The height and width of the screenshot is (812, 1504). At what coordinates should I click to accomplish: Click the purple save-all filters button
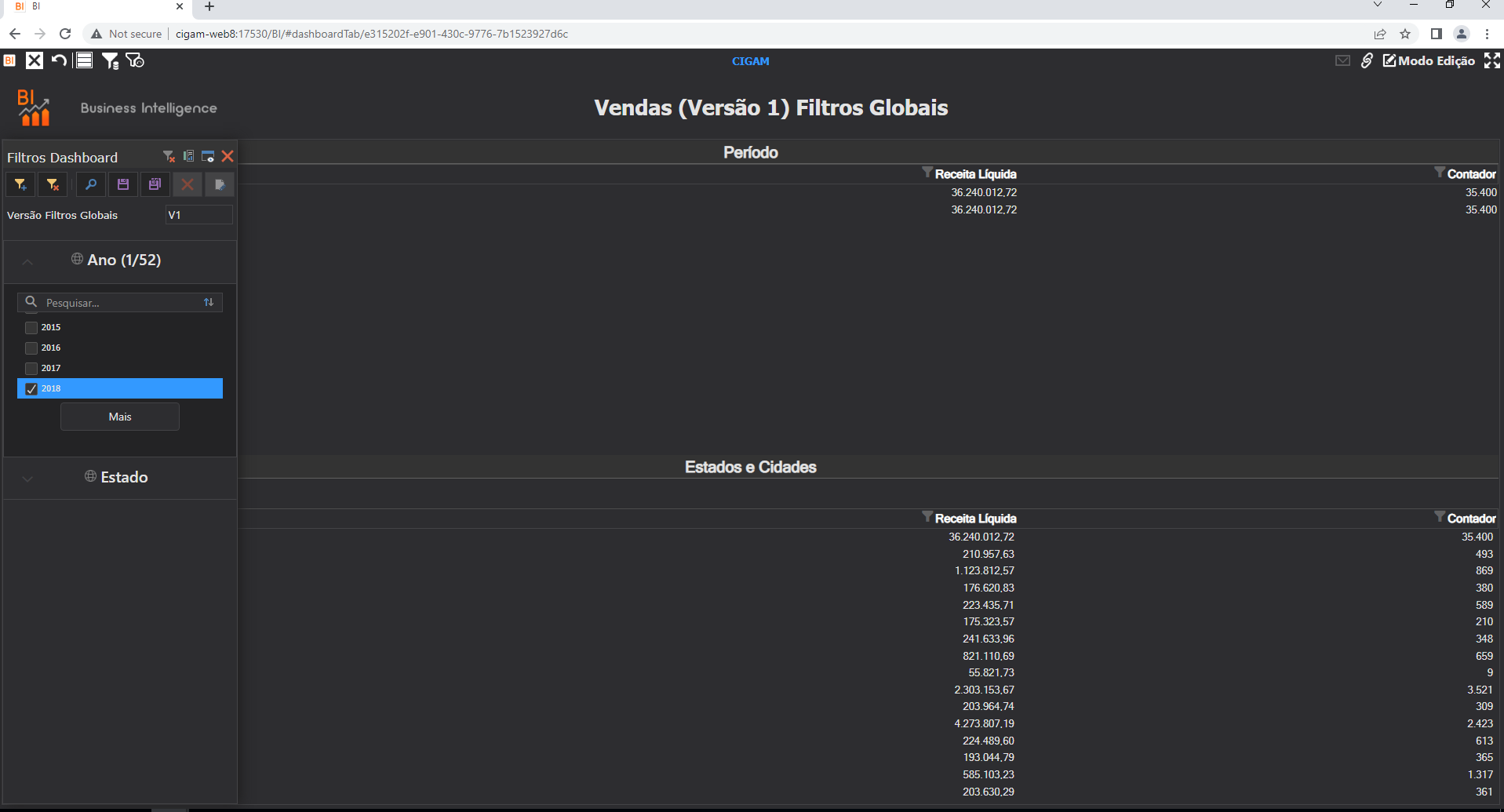(x=155, y=184)
